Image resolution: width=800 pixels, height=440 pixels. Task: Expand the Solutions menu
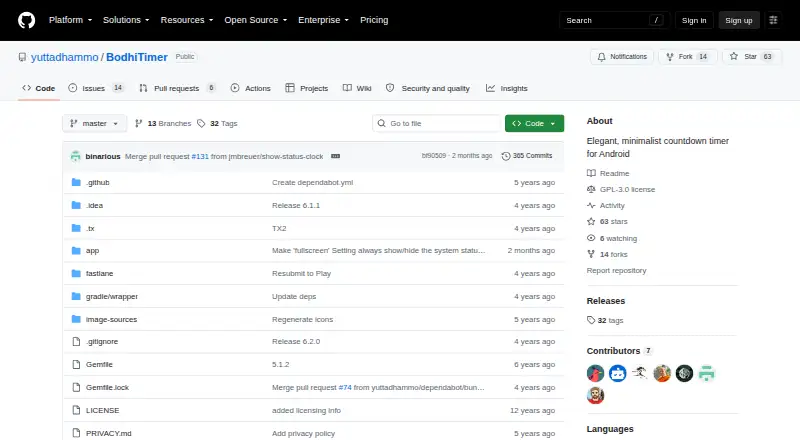[x=126, y=20]
